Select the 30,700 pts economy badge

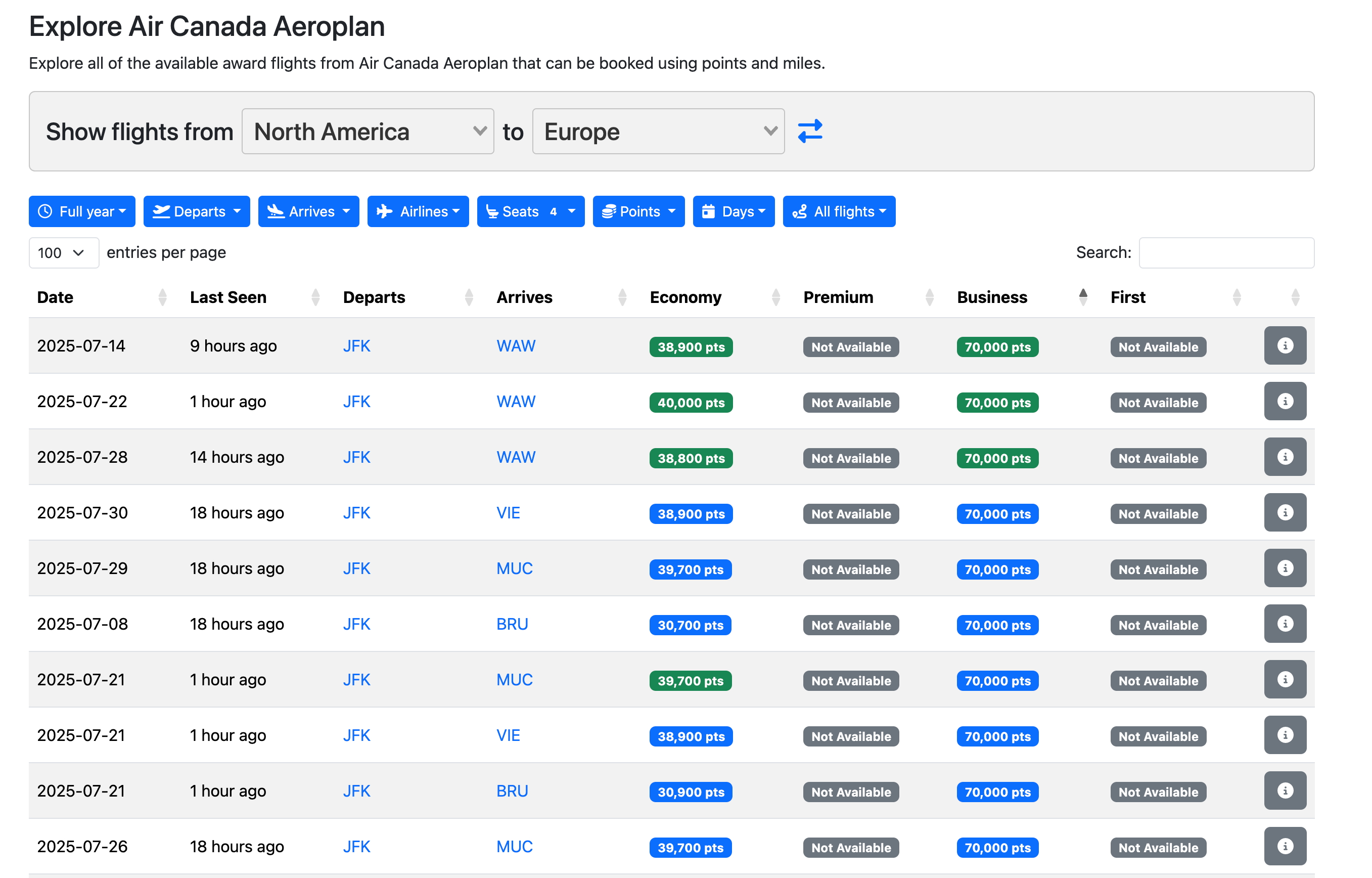691,625
